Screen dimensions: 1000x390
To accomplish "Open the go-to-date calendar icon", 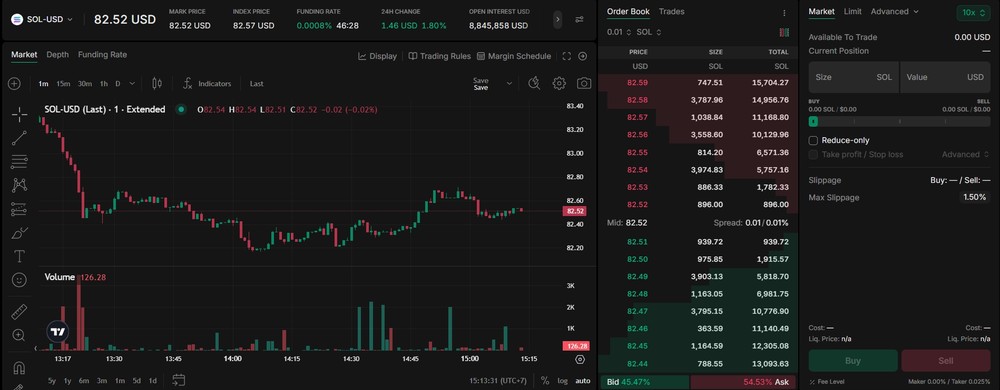I will coord(179,380).
